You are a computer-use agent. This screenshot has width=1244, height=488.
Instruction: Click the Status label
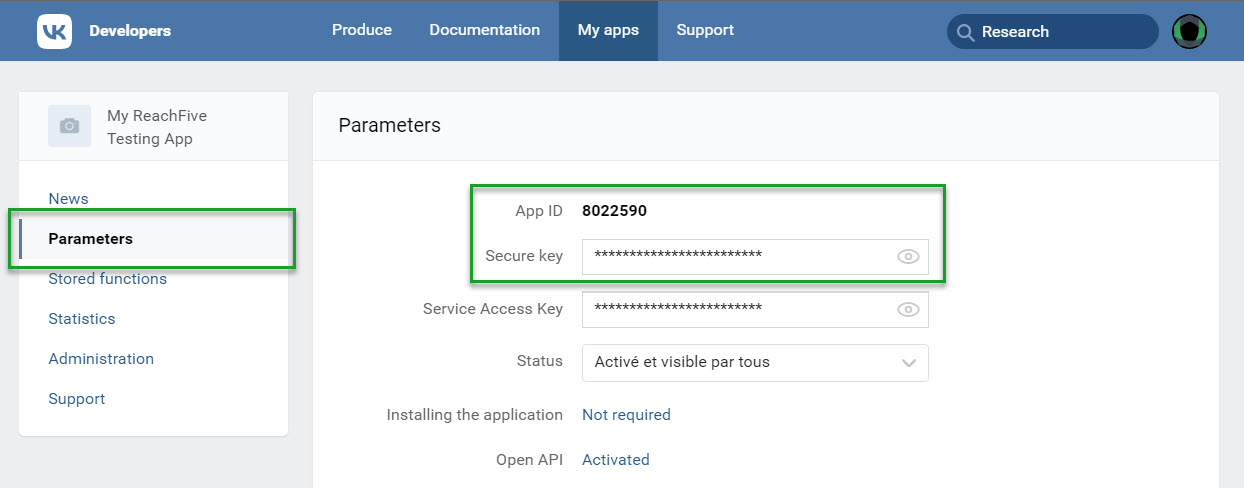(x=540, y=361)
